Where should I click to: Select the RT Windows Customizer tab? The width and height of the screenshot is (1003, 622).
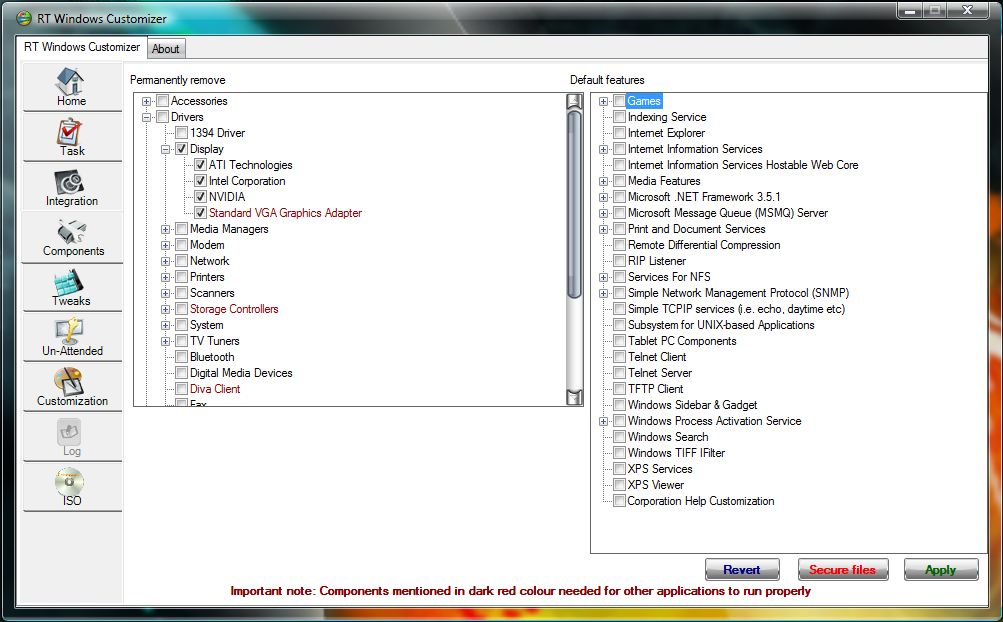tap(82, 47)
